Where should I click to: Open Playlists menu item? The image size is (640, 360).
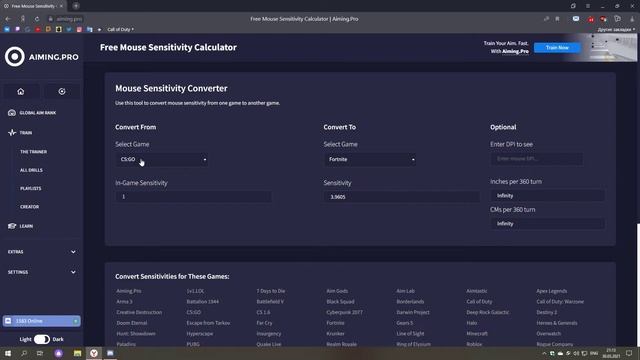point(31,189)
